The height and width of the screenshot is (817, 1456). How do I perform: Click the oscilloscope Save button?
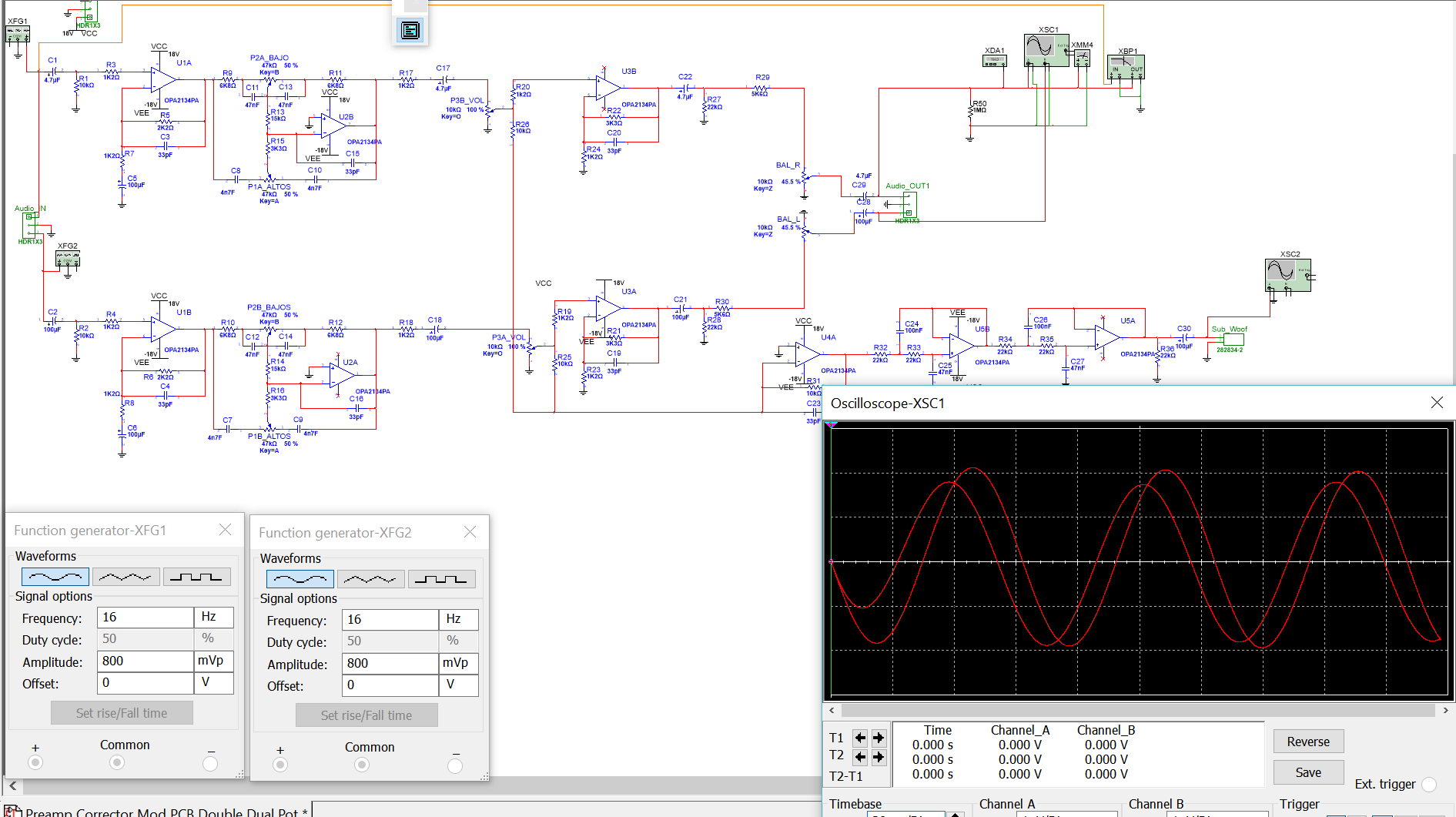tap(1308, 772)
